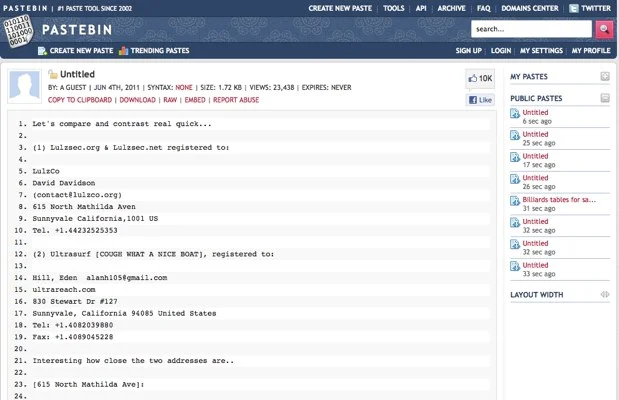Viewport: 619px width, 400px height.
Task: Click line "Interesting how close the two addresses are.."
Action: pos(133,361)
